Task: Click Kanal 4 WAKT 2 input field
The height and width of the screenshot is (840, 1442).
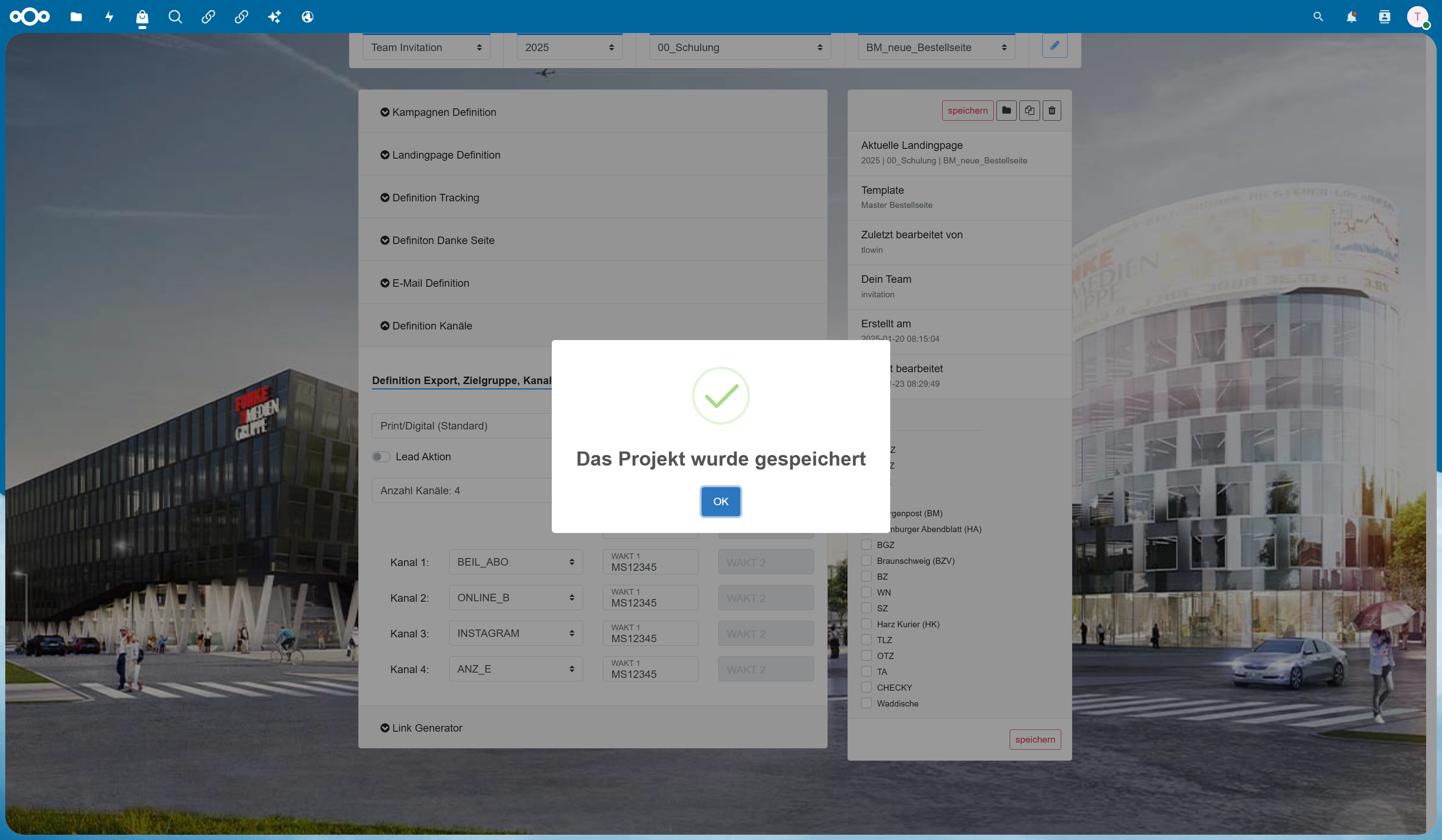Action: click(x=766, y=669)
